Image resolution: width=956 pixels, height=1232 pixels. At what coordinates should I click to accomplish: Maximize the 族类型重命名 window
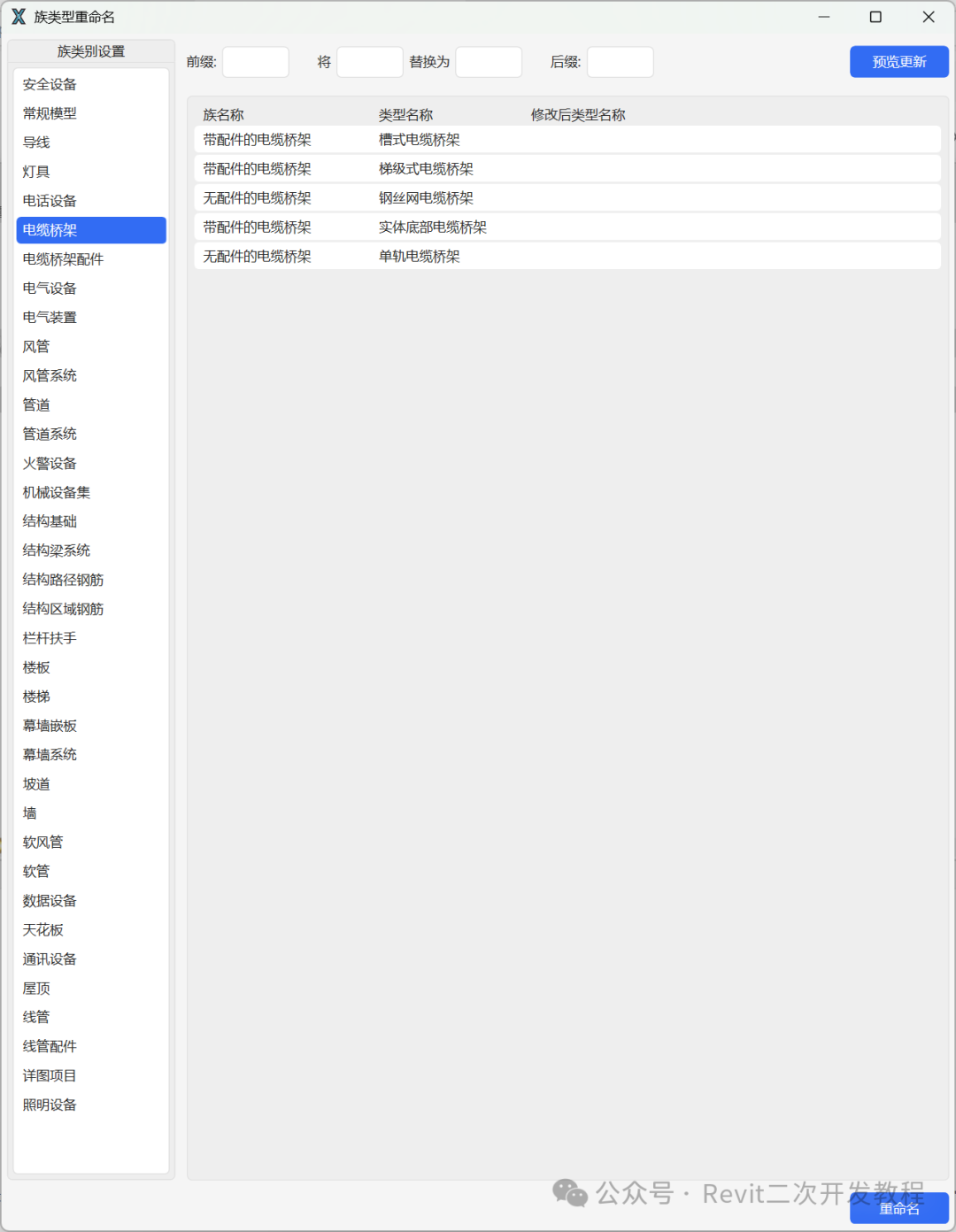click(875, 17)
